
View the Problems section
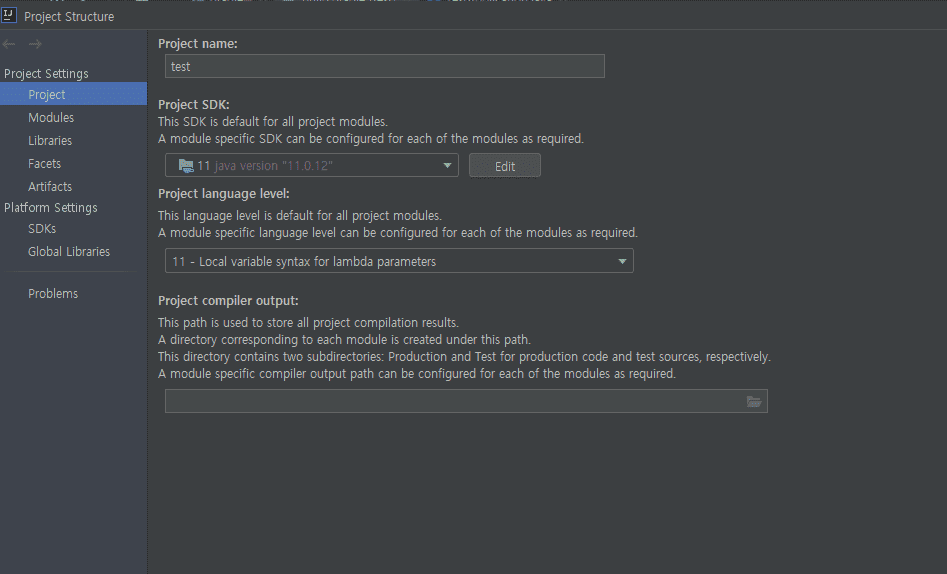point(53,294)
